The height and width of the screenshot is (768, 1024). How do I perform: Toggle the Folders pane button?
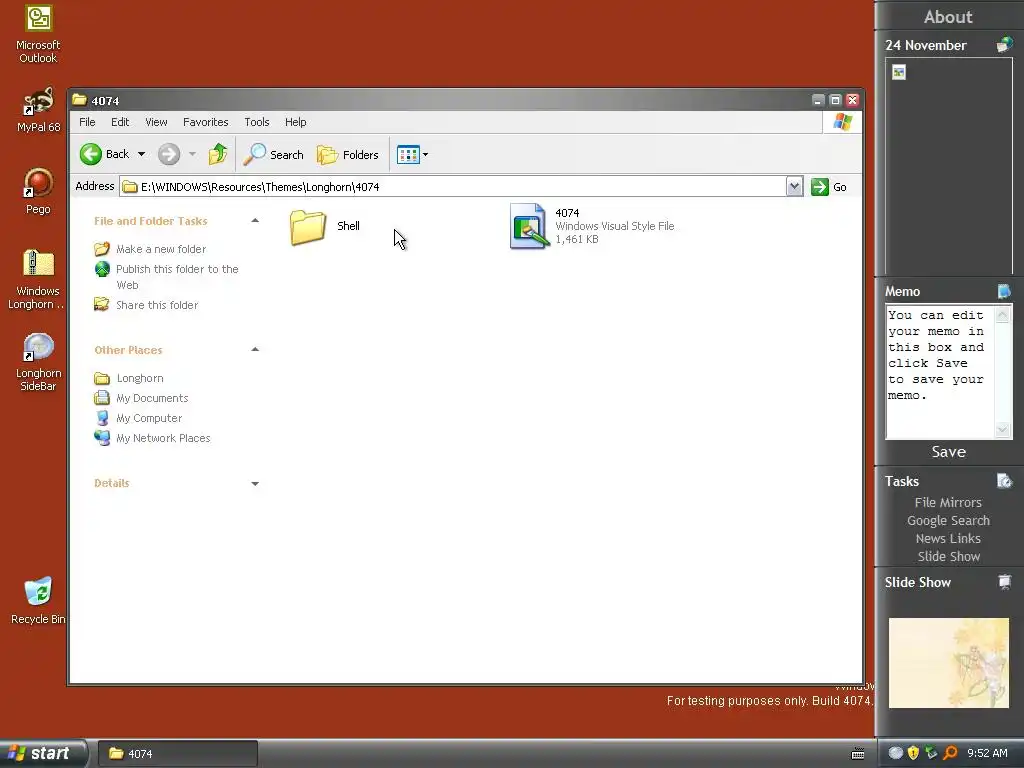pos(347,155)
